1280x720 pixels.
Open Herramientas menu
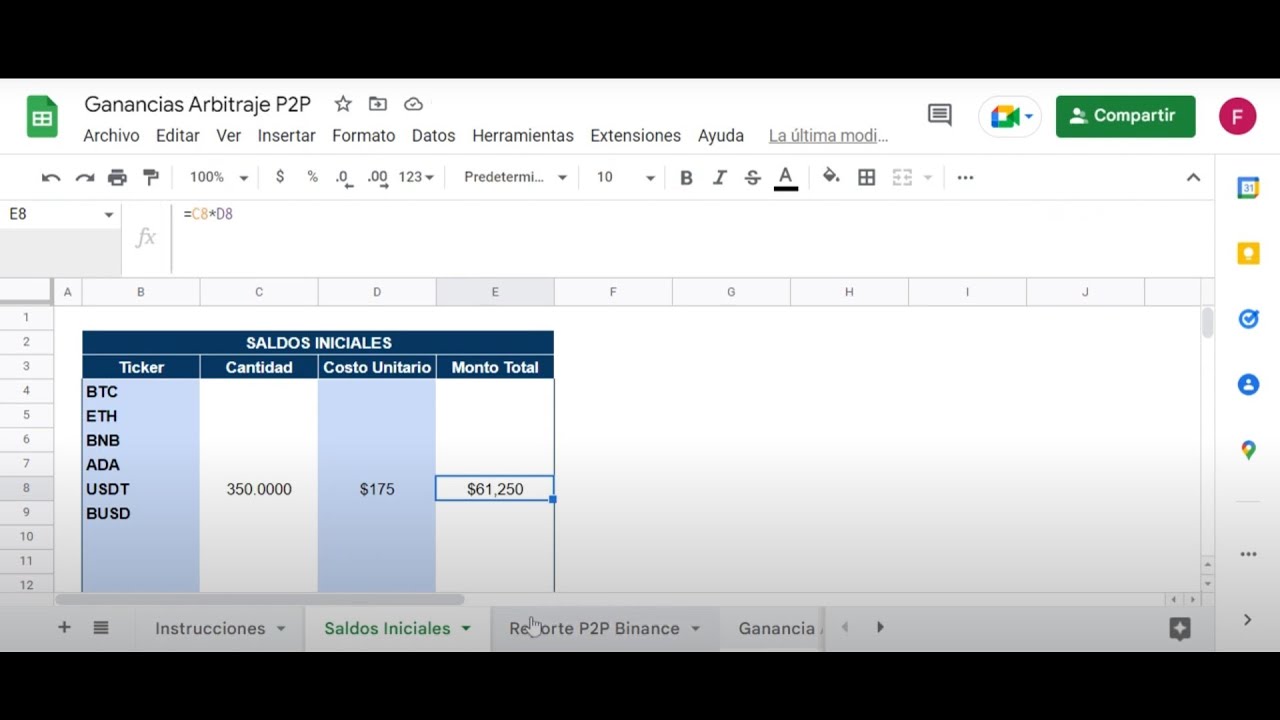point(523,136)
